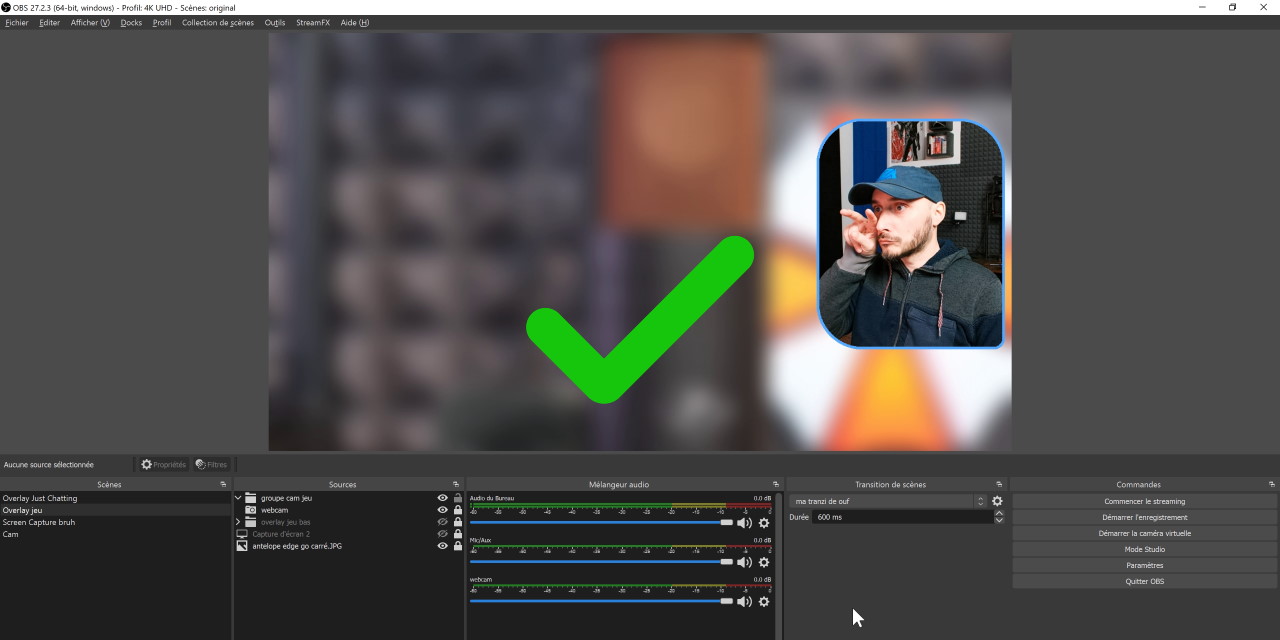Show the Capture d'écran 2 source
The height and width of the screenshot is (640, 1280).
pos(442,534)
